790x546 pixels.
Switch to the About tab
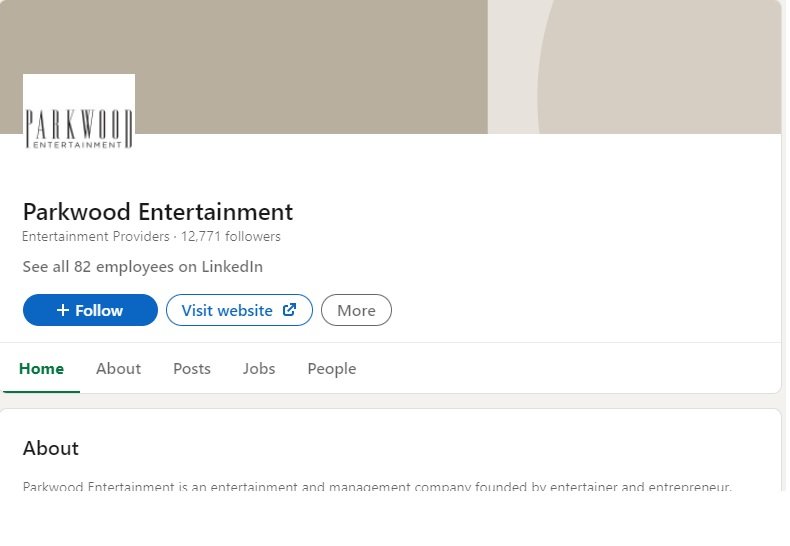(x=118, y=369)
